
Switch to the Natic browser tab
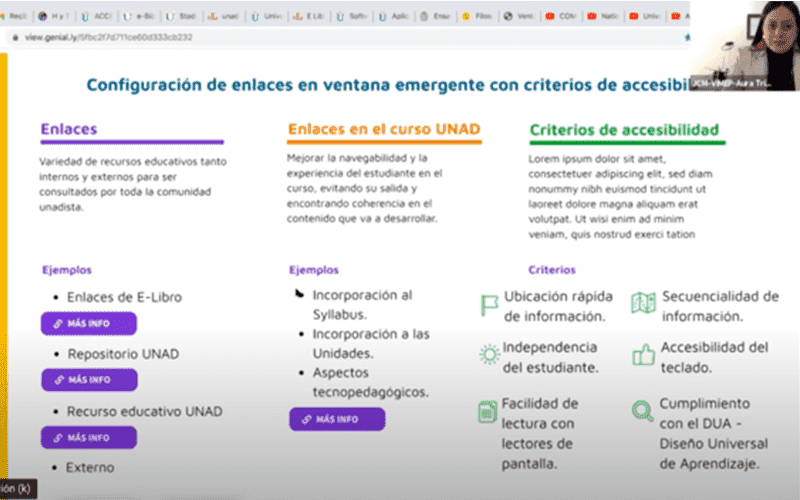tap(604, 16)
